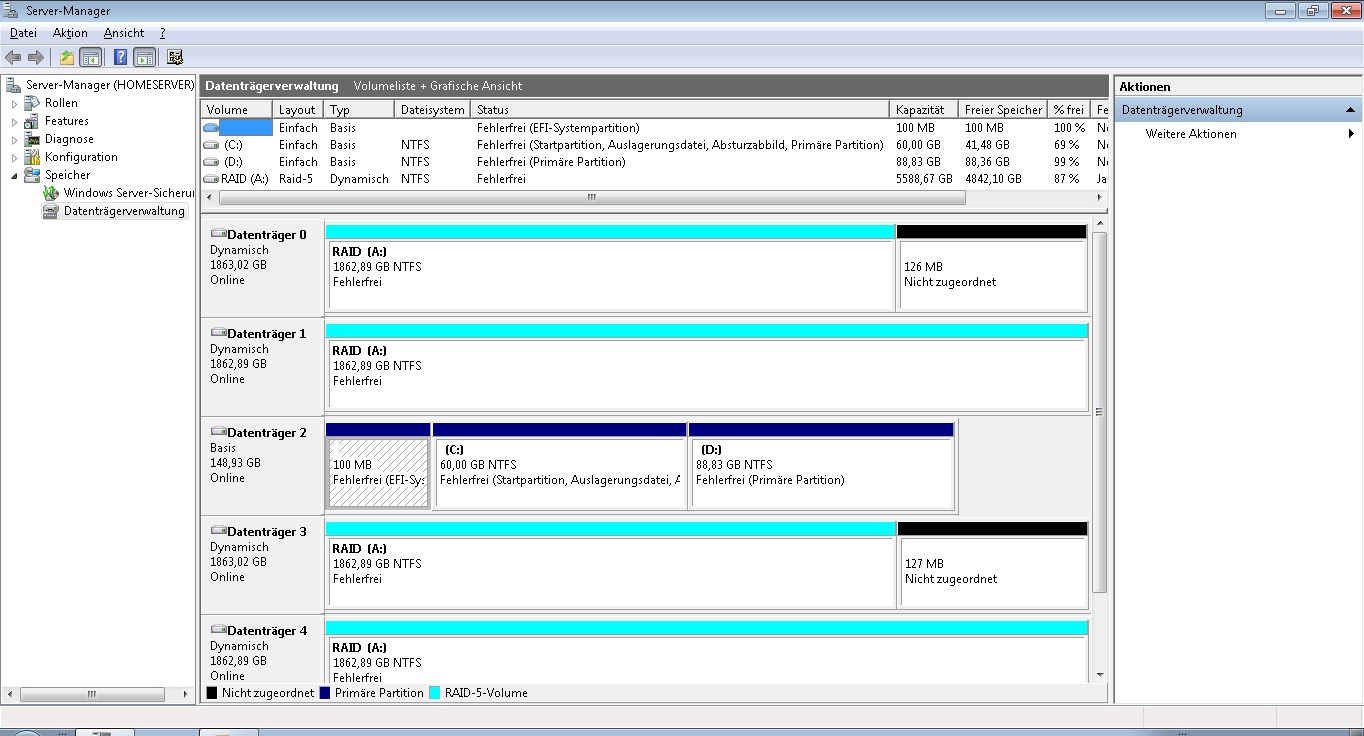
Task: Open the ? help menu
Action: (162, 33)
